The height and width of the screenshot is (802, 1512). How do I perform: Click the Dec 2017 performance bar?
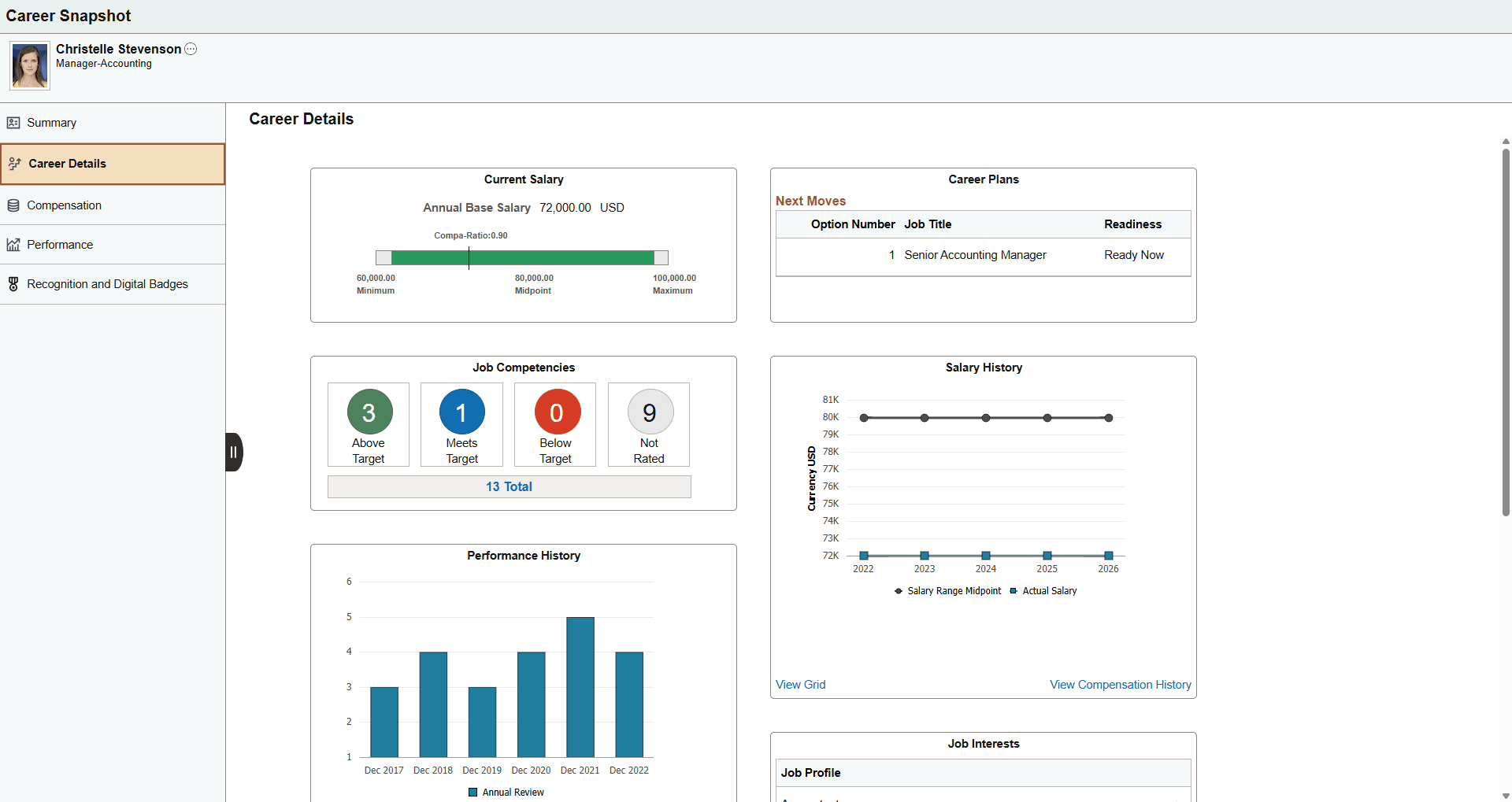pyautogui.click(x=384, y=722)
